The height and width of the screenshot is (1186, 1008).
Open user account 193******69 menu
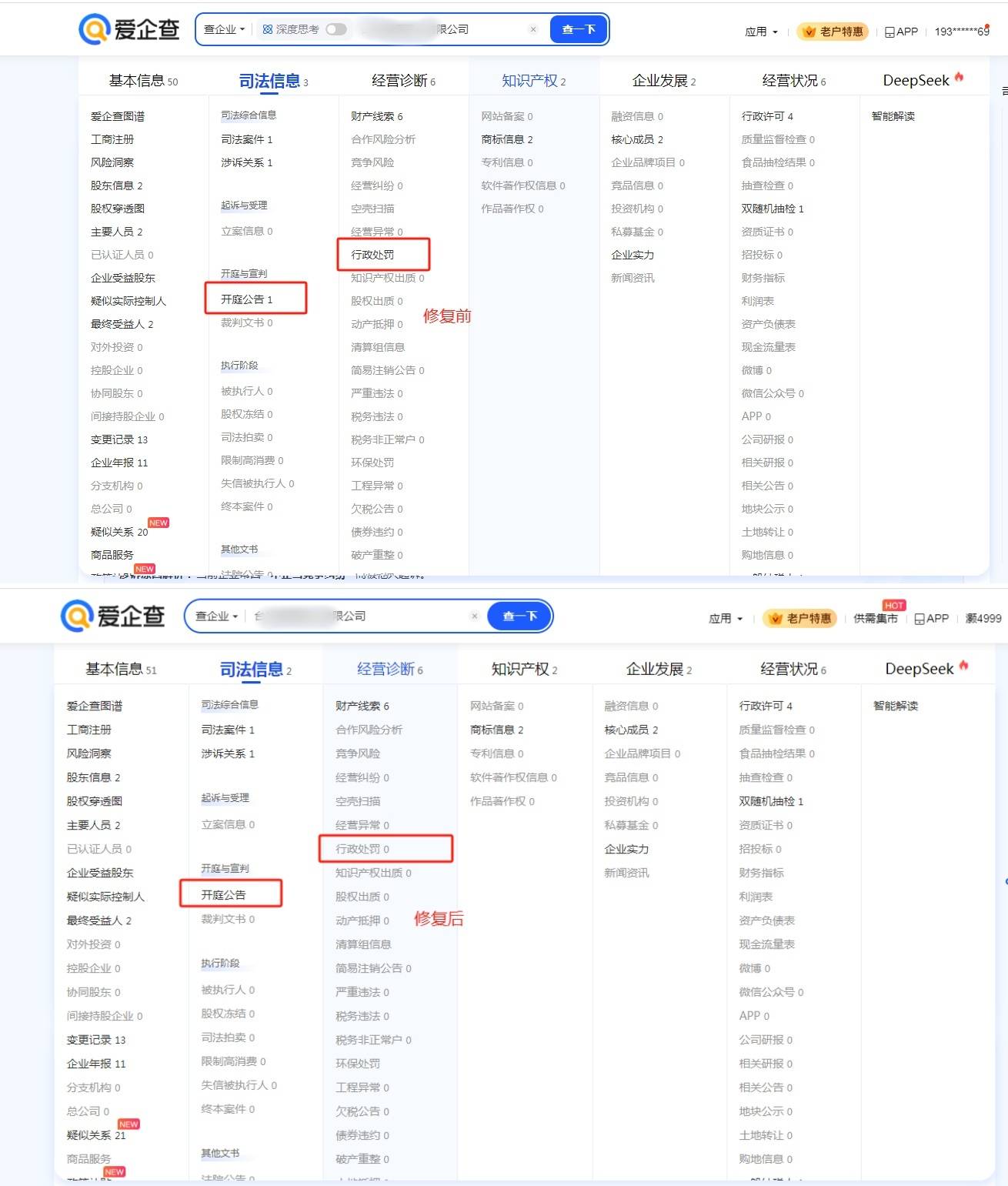tap(962, 32)
